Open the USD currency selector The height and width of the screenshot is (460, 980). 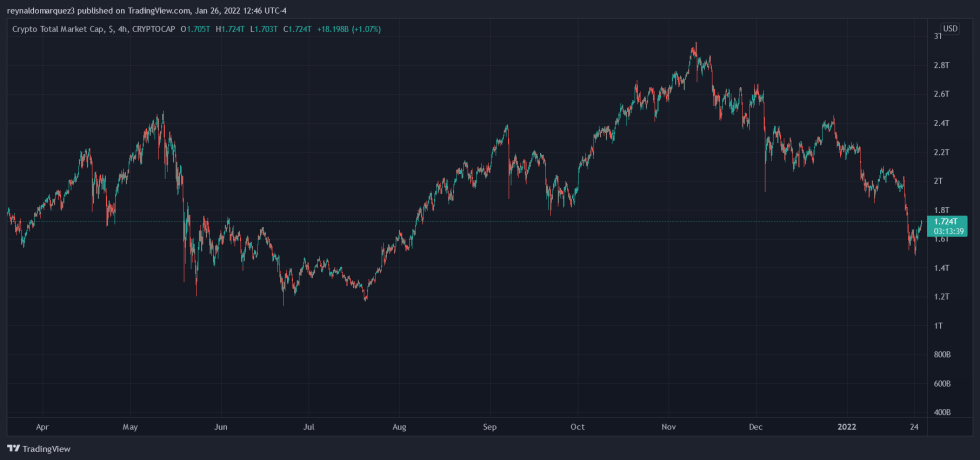pyautogui.click(x=950, y=28)
